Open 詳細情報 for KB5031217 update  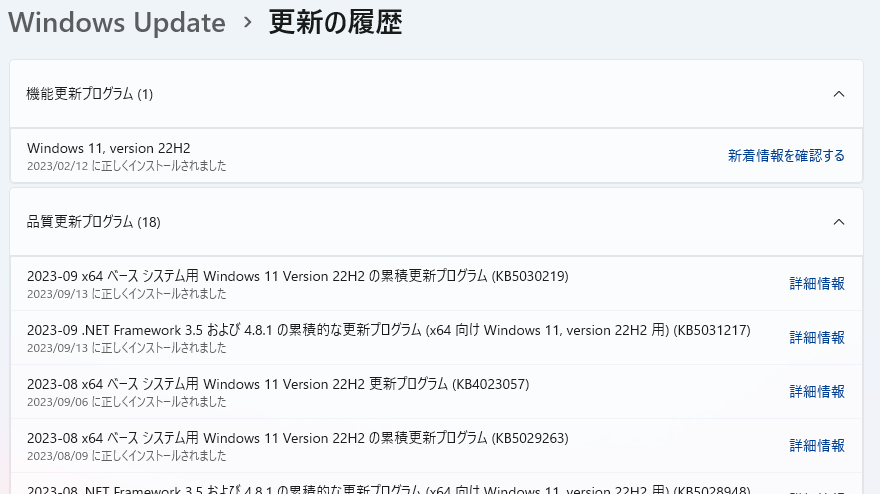pos(817,337)
